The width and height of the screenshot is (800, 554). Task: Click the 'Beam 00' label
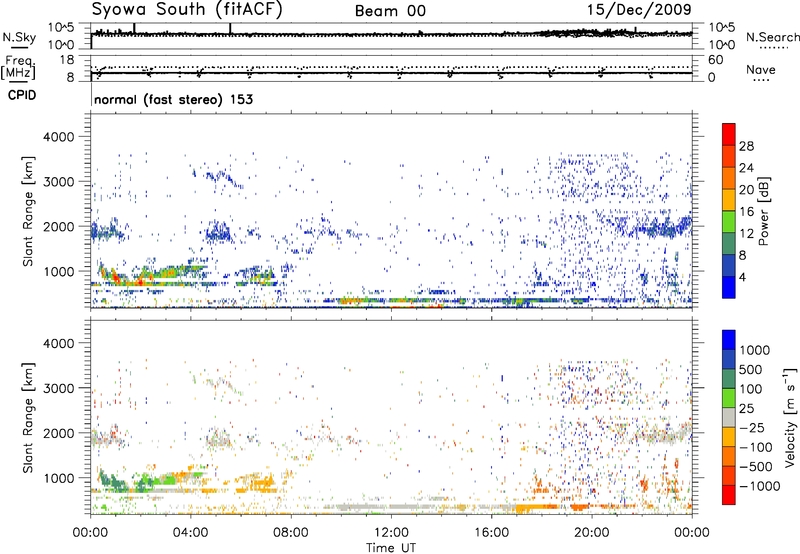point(390,11)
